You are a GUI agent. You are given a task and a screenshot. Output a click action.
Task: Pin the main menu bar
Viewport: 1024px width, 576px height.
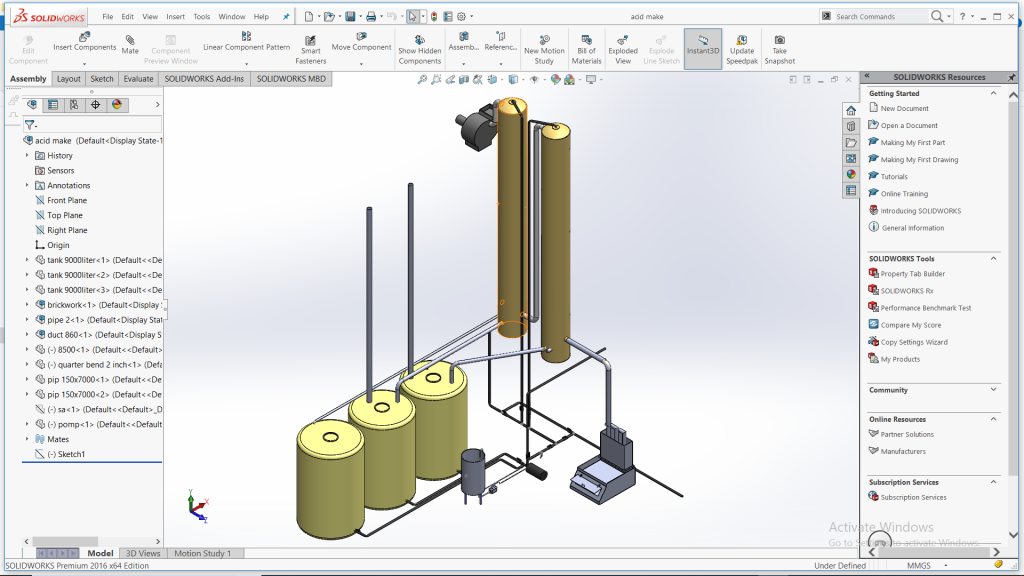(286, 17)
